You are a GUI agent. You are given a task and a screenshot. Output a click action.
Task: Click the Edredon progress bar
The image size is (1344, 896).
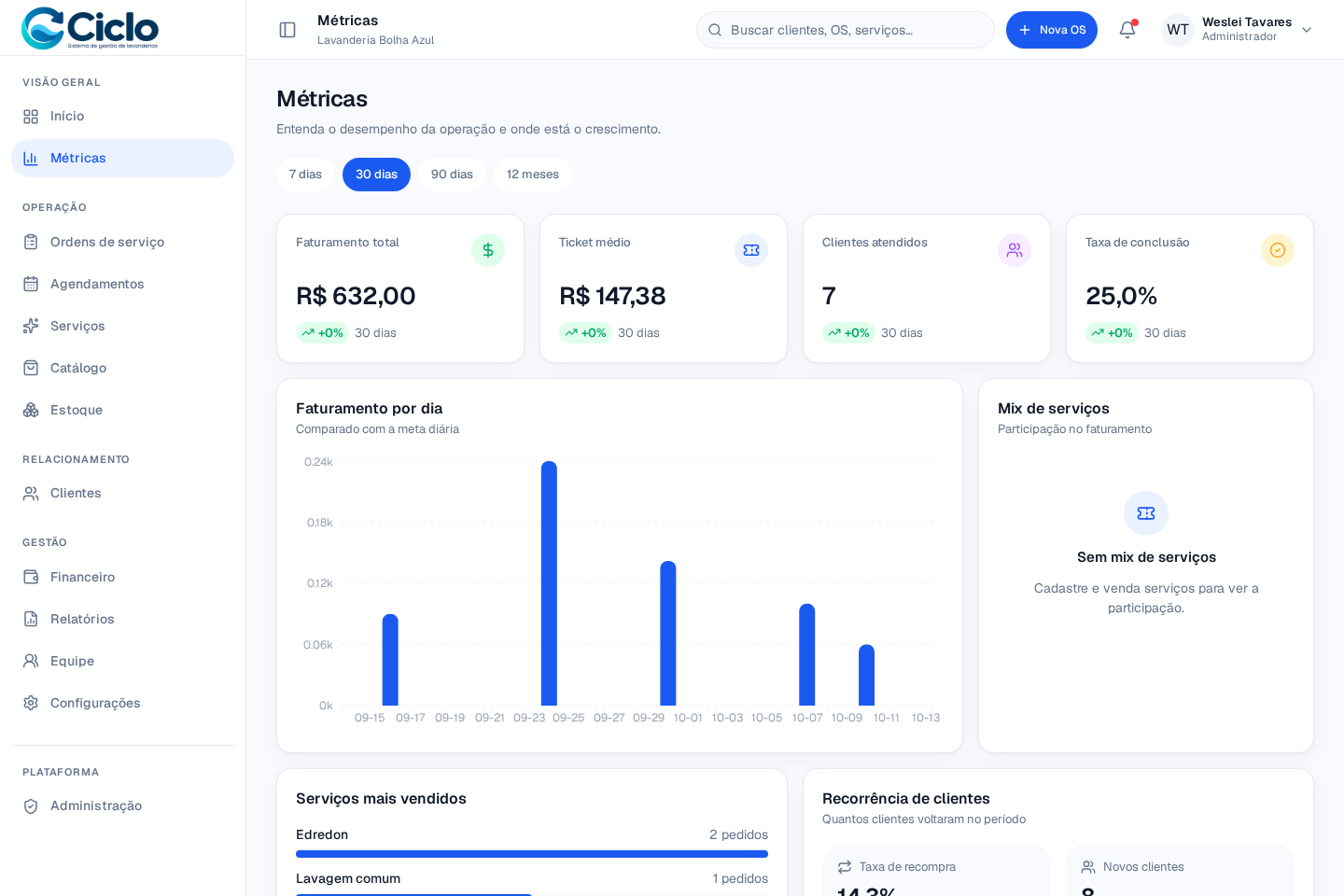pos(532,854)
